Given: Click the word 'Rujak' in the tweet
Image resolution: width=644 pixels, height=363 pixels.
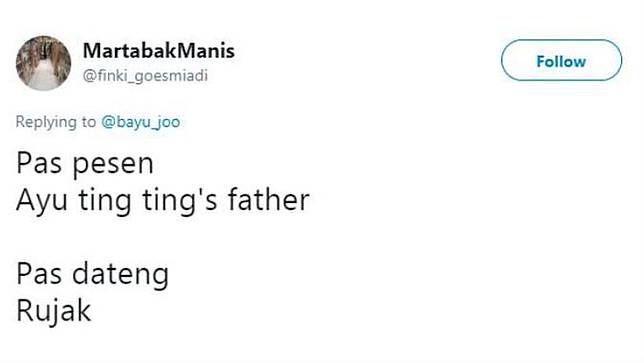Looking at the screenshot, I should [53, 311].
